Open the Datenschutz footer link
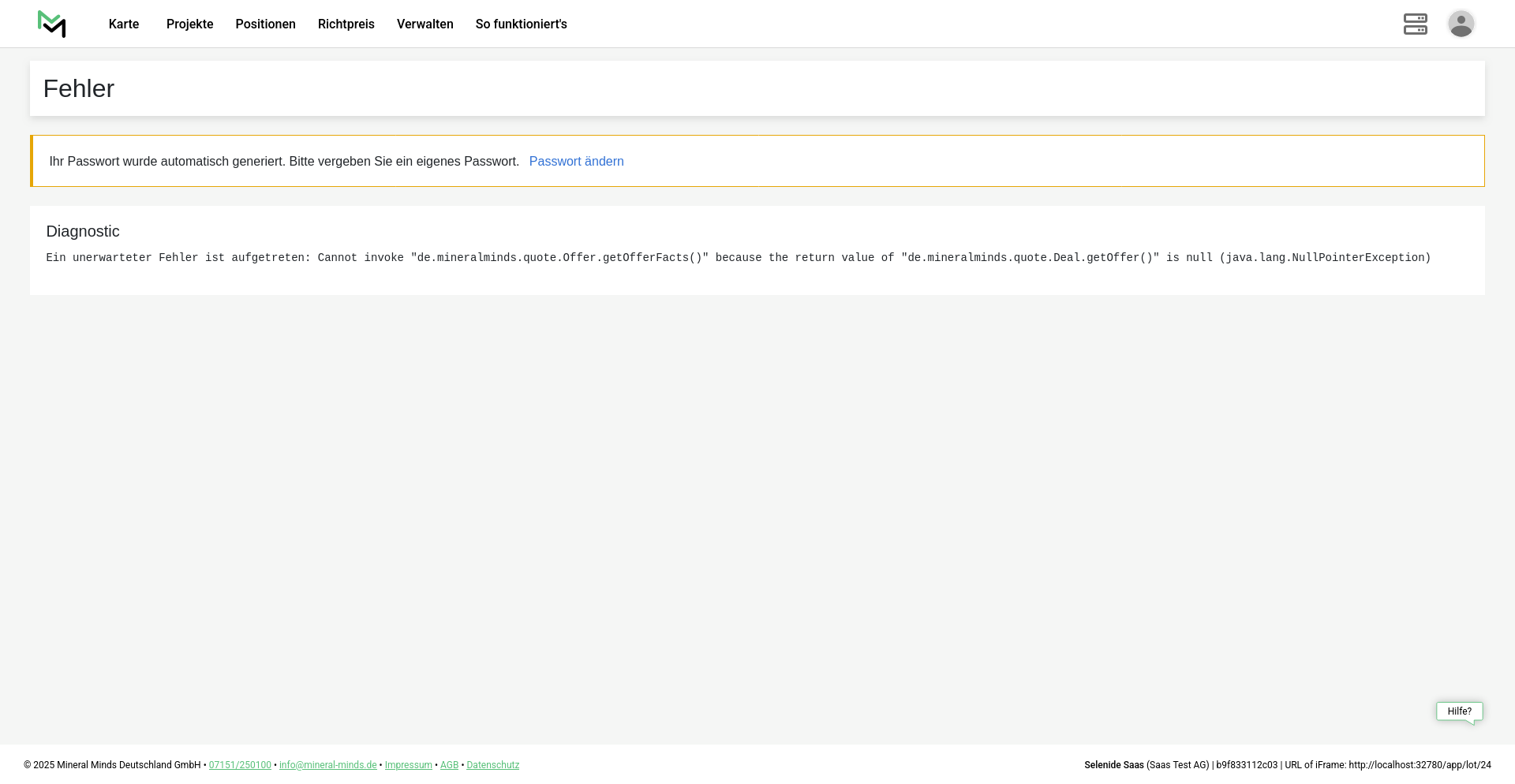Image resolution: width=1515 pixels, height=784 pixels. point(492,765)
